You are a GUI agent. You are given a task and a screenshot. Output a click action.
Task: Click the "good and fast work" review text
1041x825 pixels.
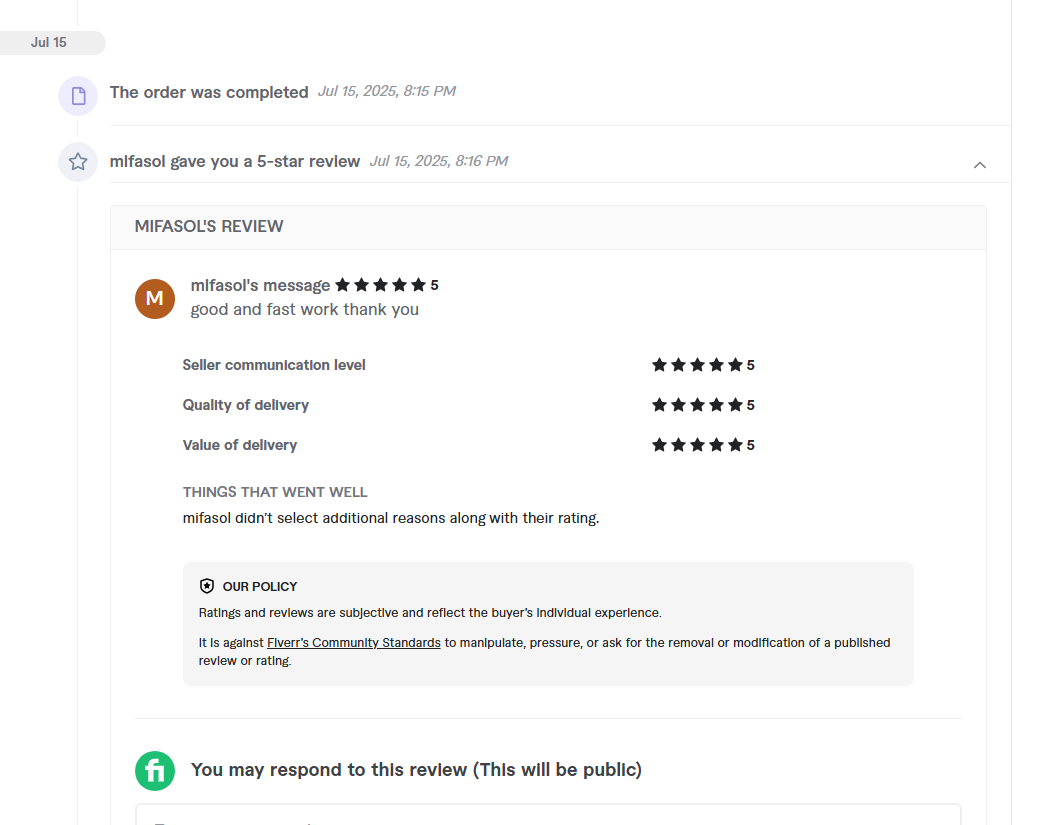point(305,310)
